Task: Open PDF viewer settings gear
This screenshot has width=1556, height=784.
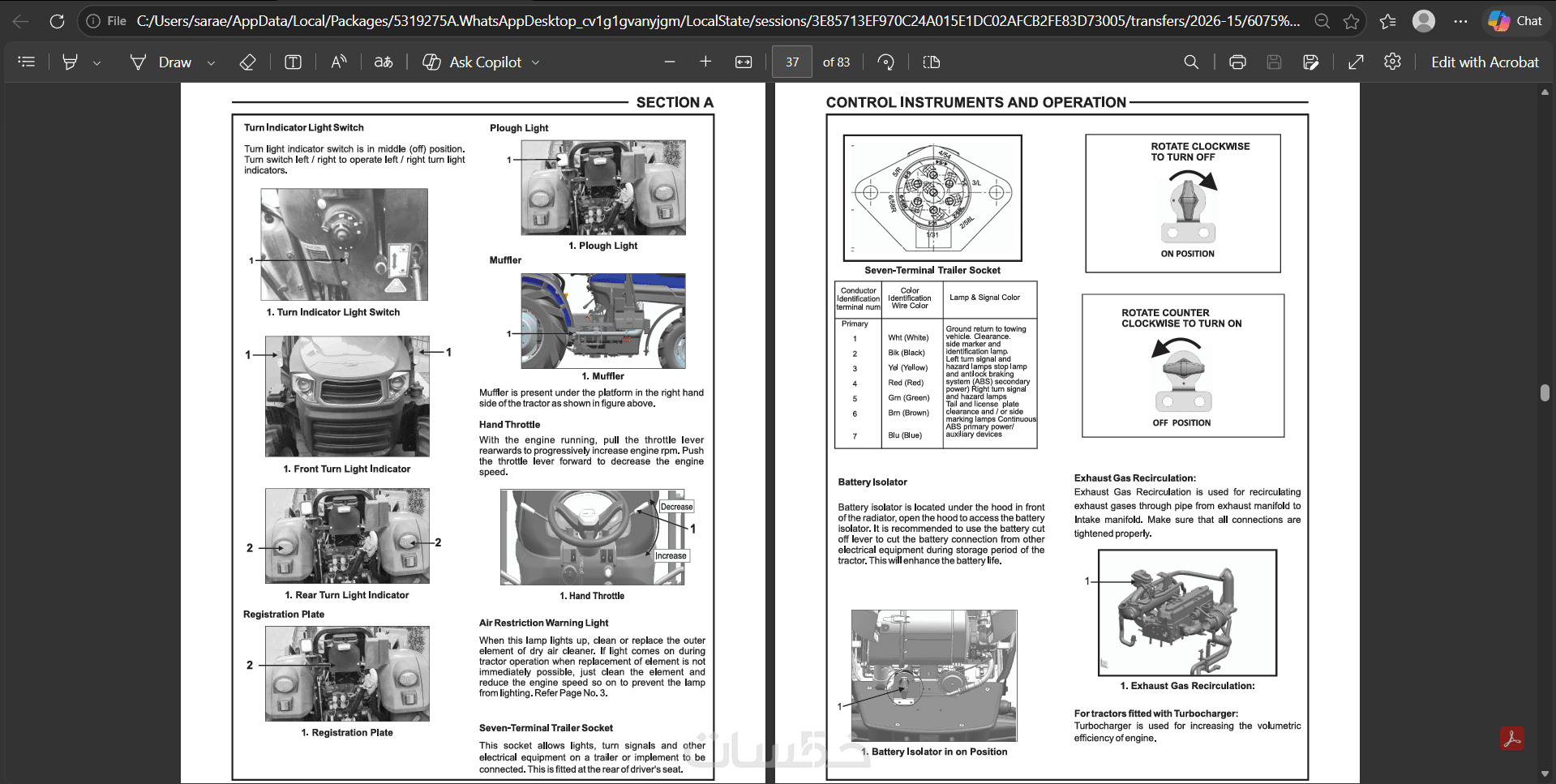Action: click(x=1393, y=62)
